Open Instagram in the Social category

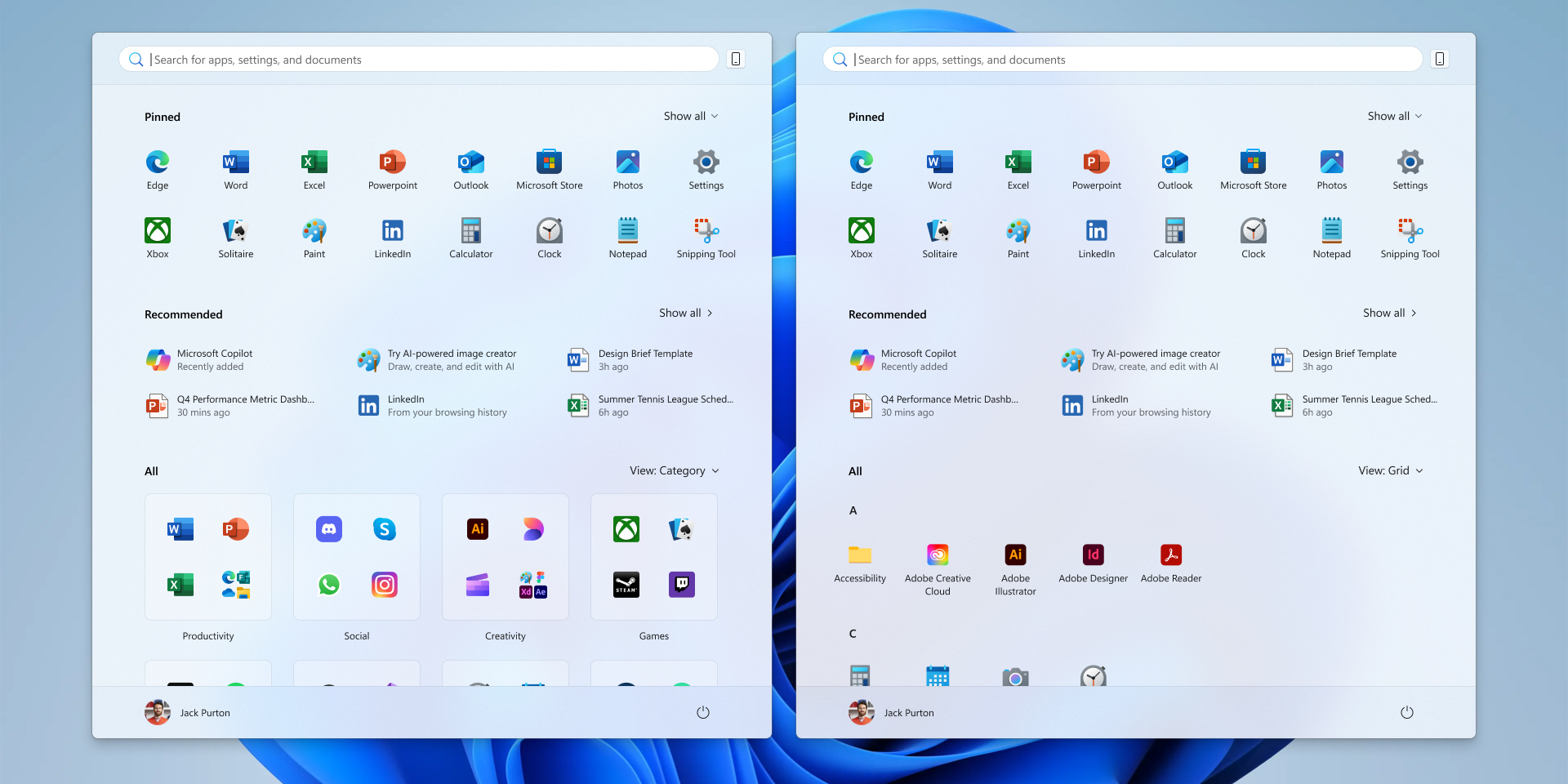(x=385, y=585)
